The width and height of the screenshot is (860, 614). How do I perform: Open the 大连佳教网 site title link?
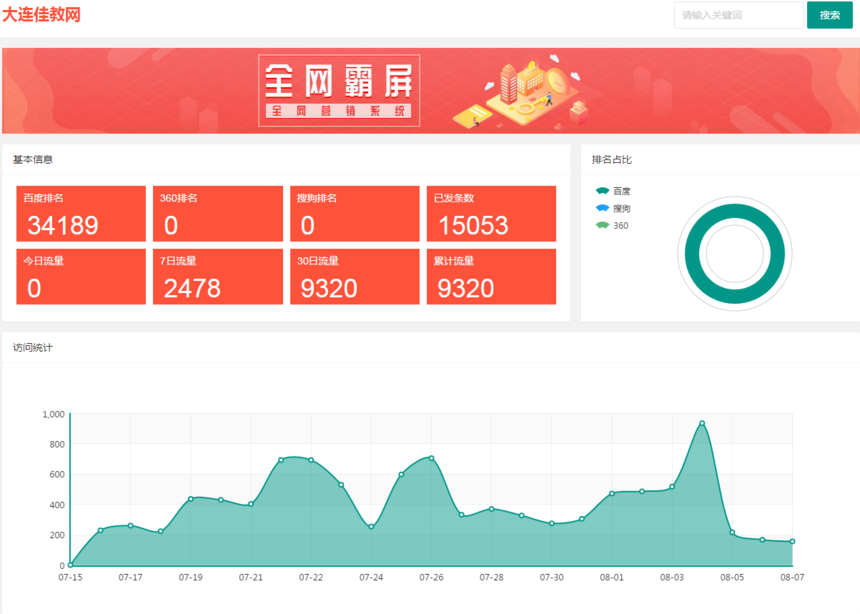coord(41,14)
